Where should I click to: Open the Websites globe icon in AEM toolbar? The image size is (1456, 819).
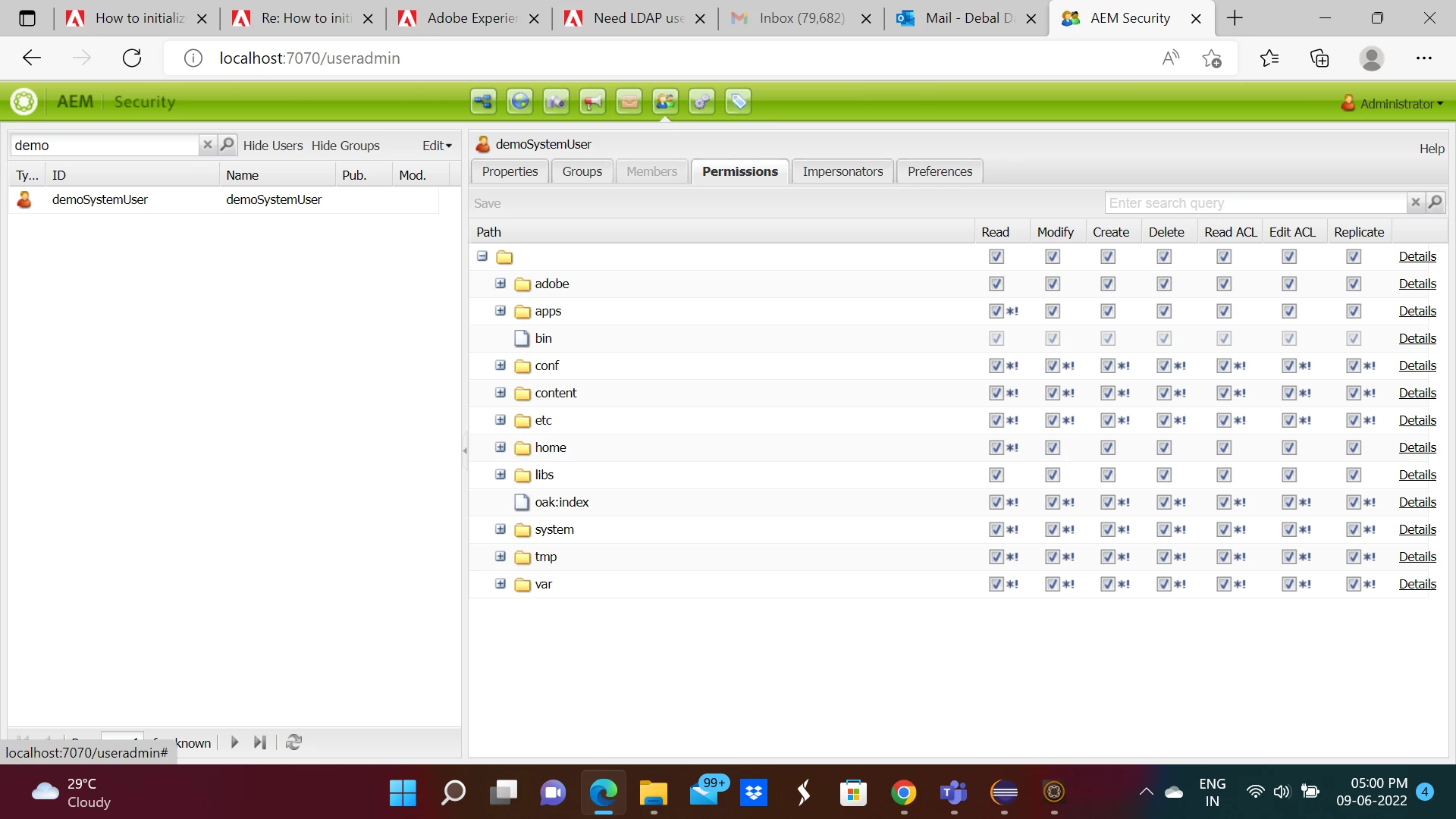(x=519, y=102)
